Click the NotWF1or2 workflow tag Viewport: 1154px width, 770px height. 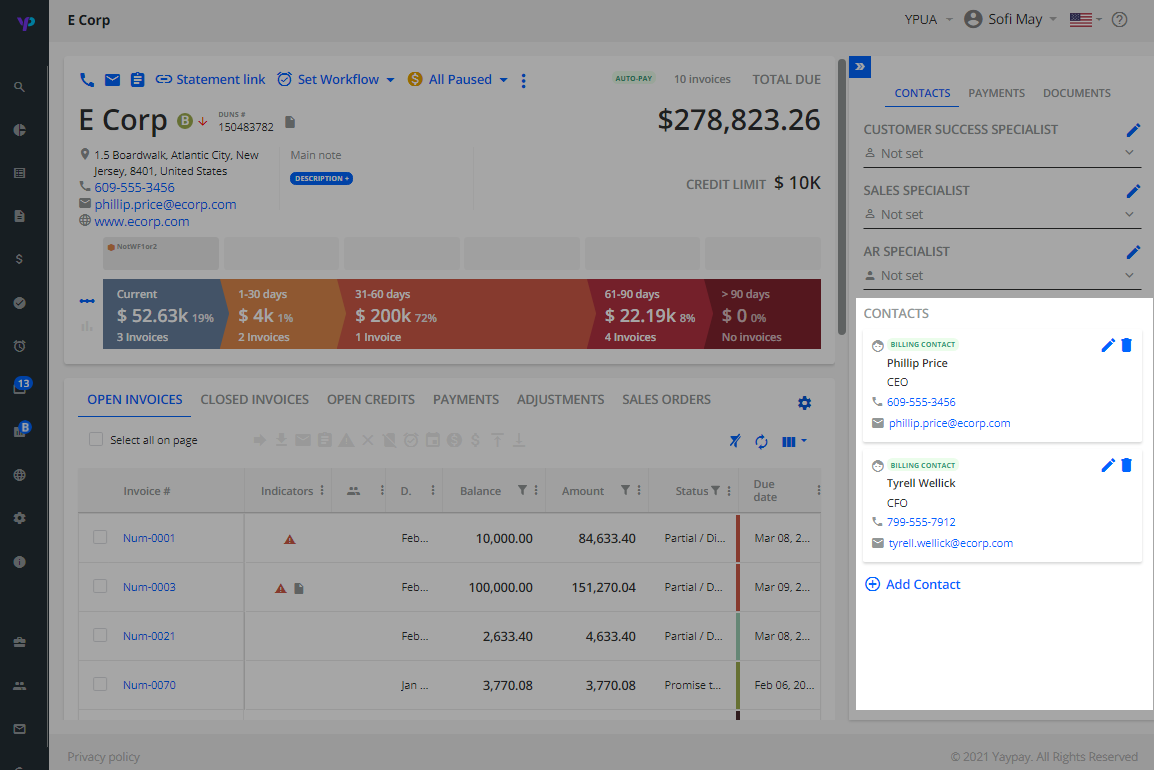coord(160,252)
